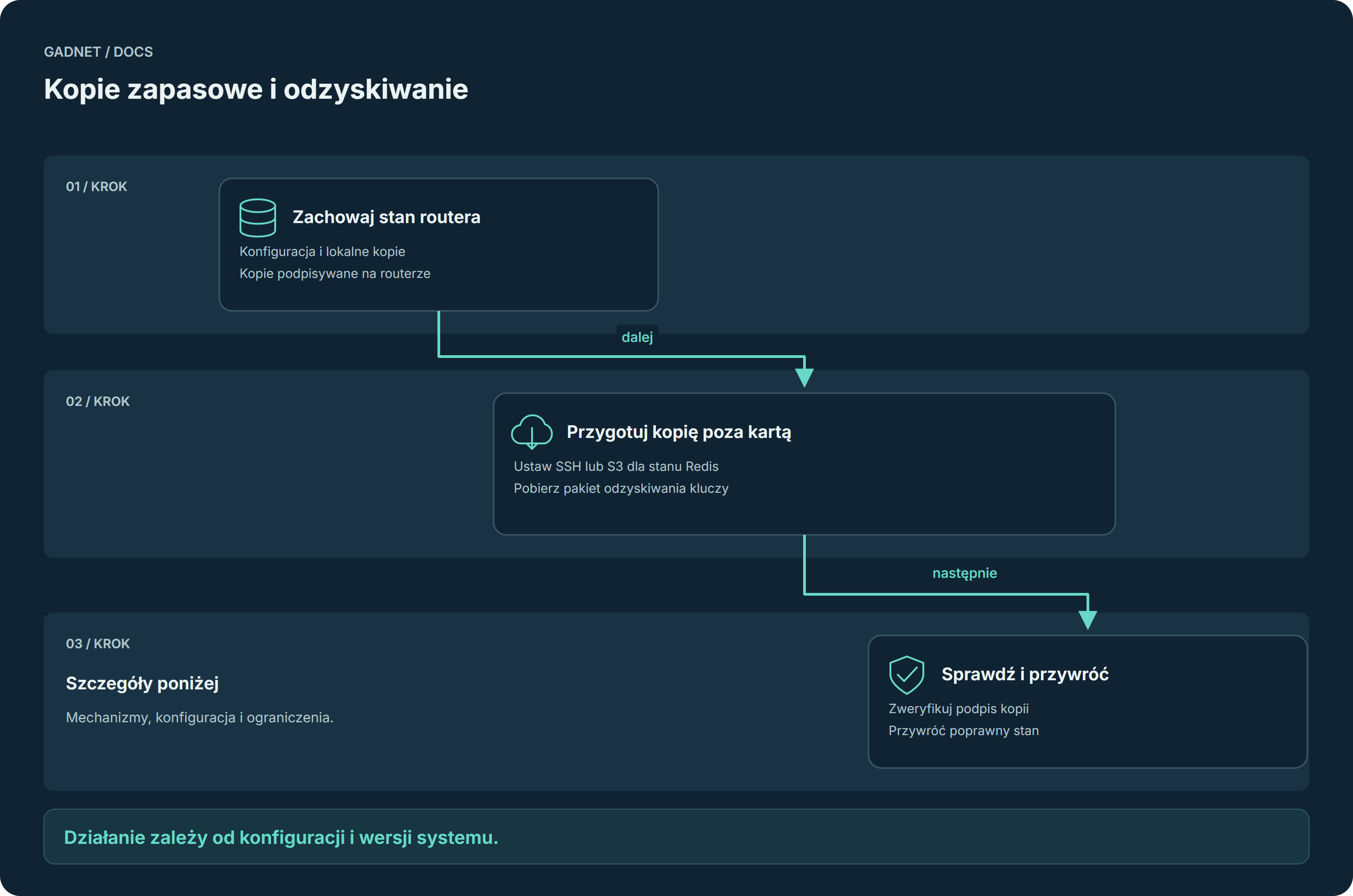Screen dimensions: 1353x896
Task: Select heading 'Kopie zapasowe i odzyskiwanie'
Action: [x=256, y=89]
